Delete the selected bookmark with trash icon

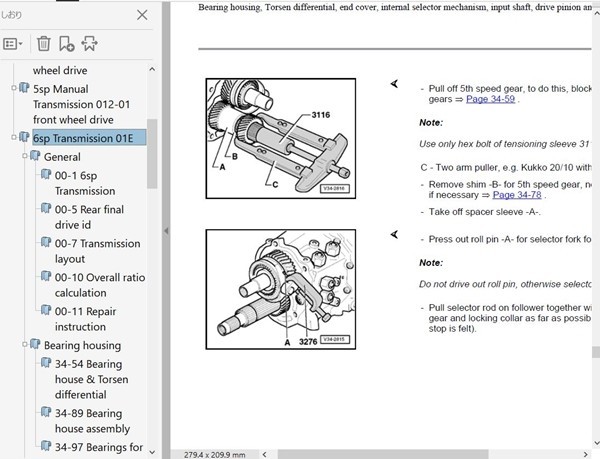point(44,44)
